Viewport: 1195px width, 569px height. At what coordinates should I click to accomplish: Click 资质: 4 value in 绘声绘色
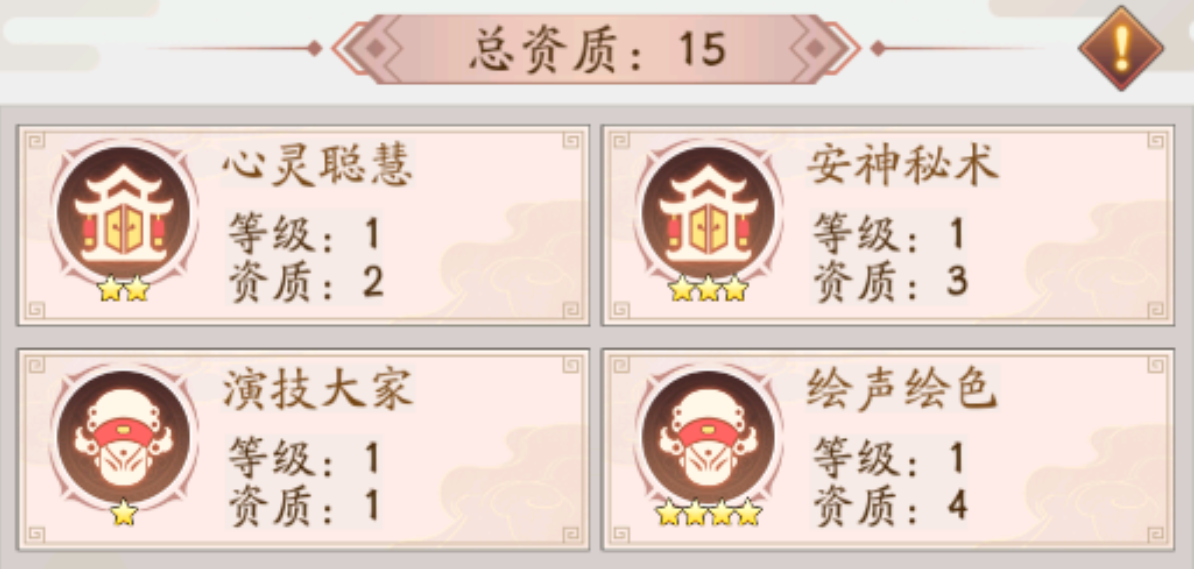tap(890, 506)
